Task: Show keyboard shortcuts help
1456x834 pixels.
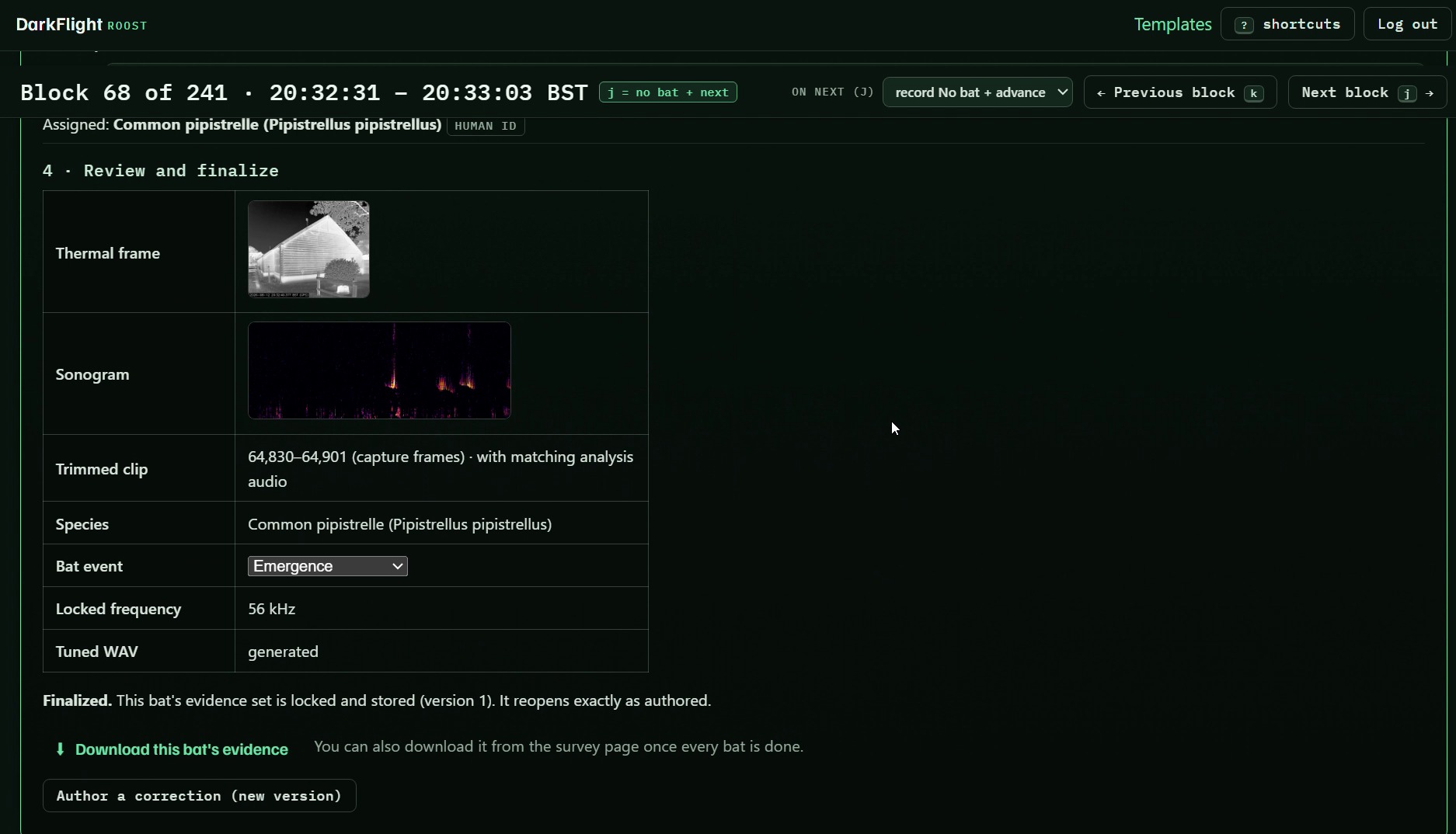Action: click(1287, 24)
